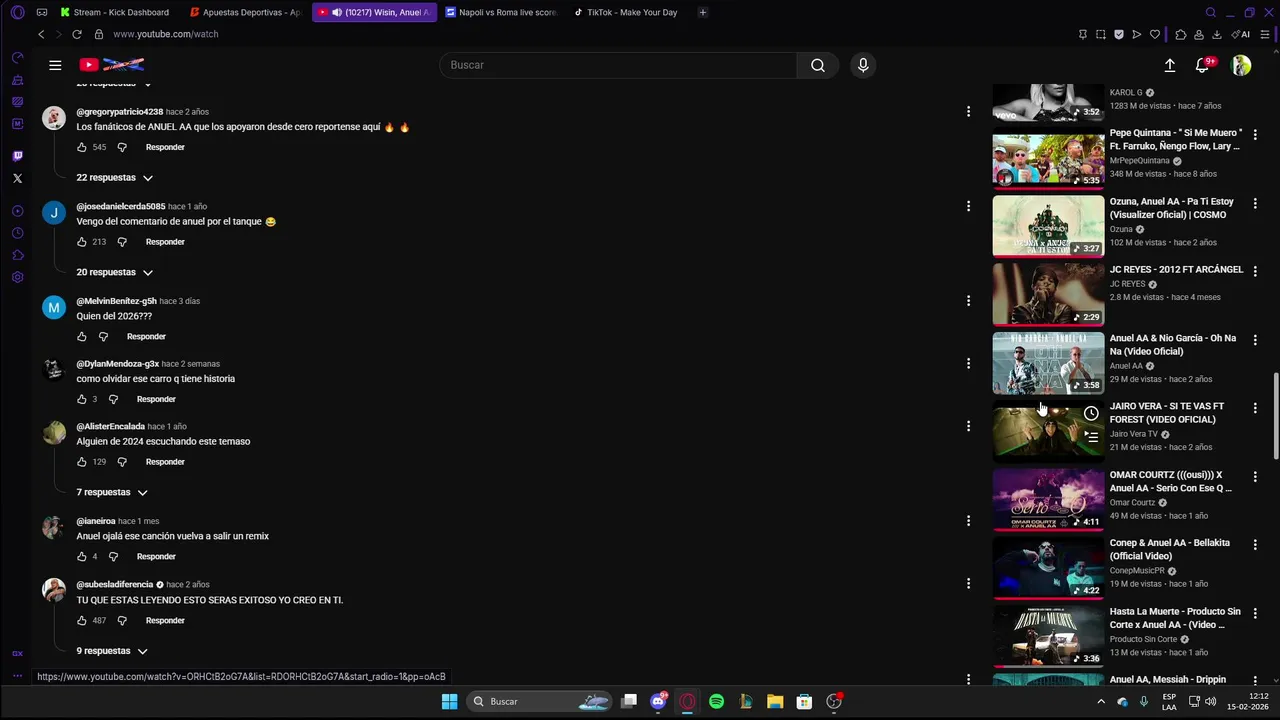
Task: Open X in the Opera sidebar
Action: tap(17, 178)
